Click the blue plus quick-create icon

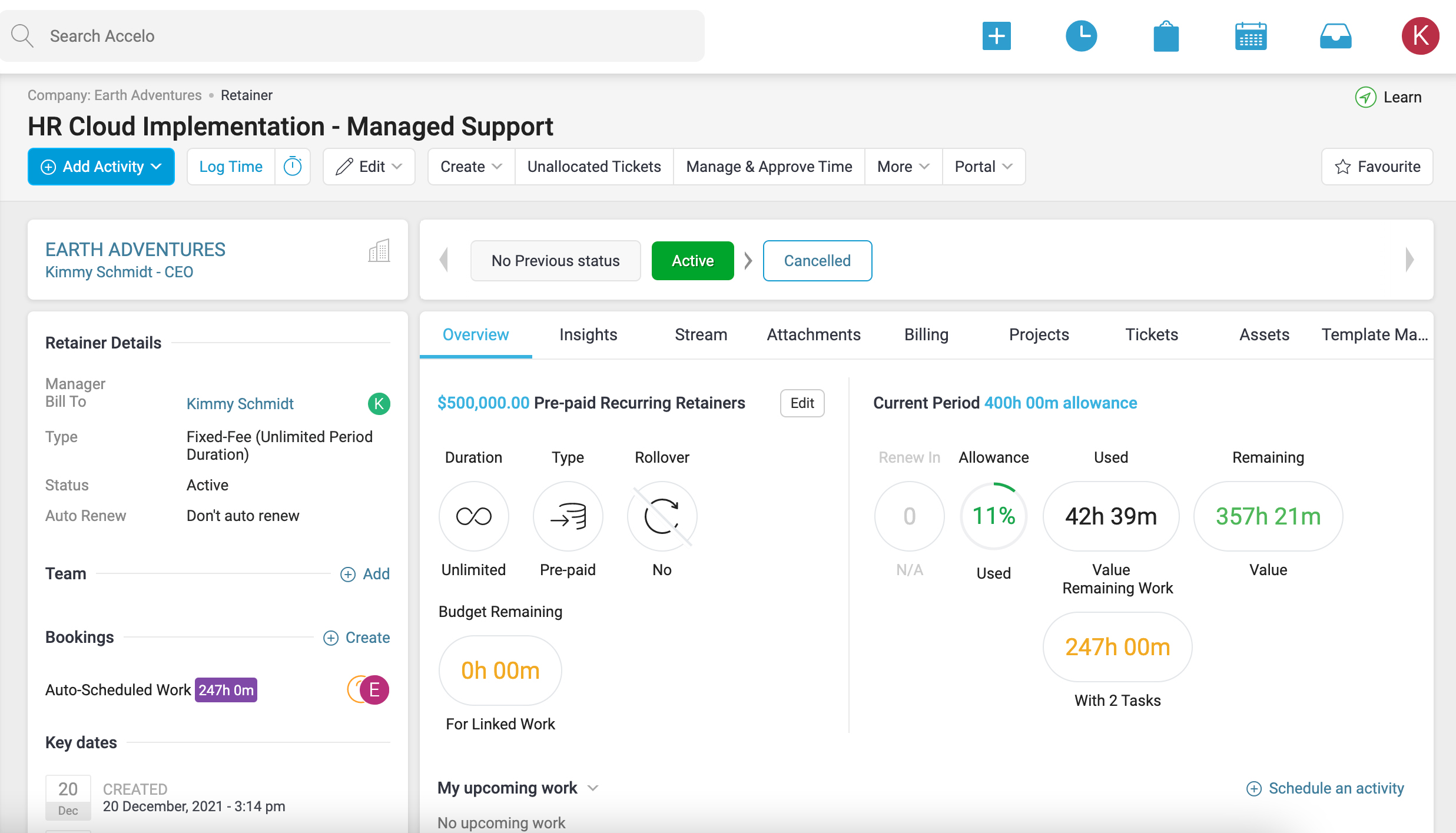(996, 36)
